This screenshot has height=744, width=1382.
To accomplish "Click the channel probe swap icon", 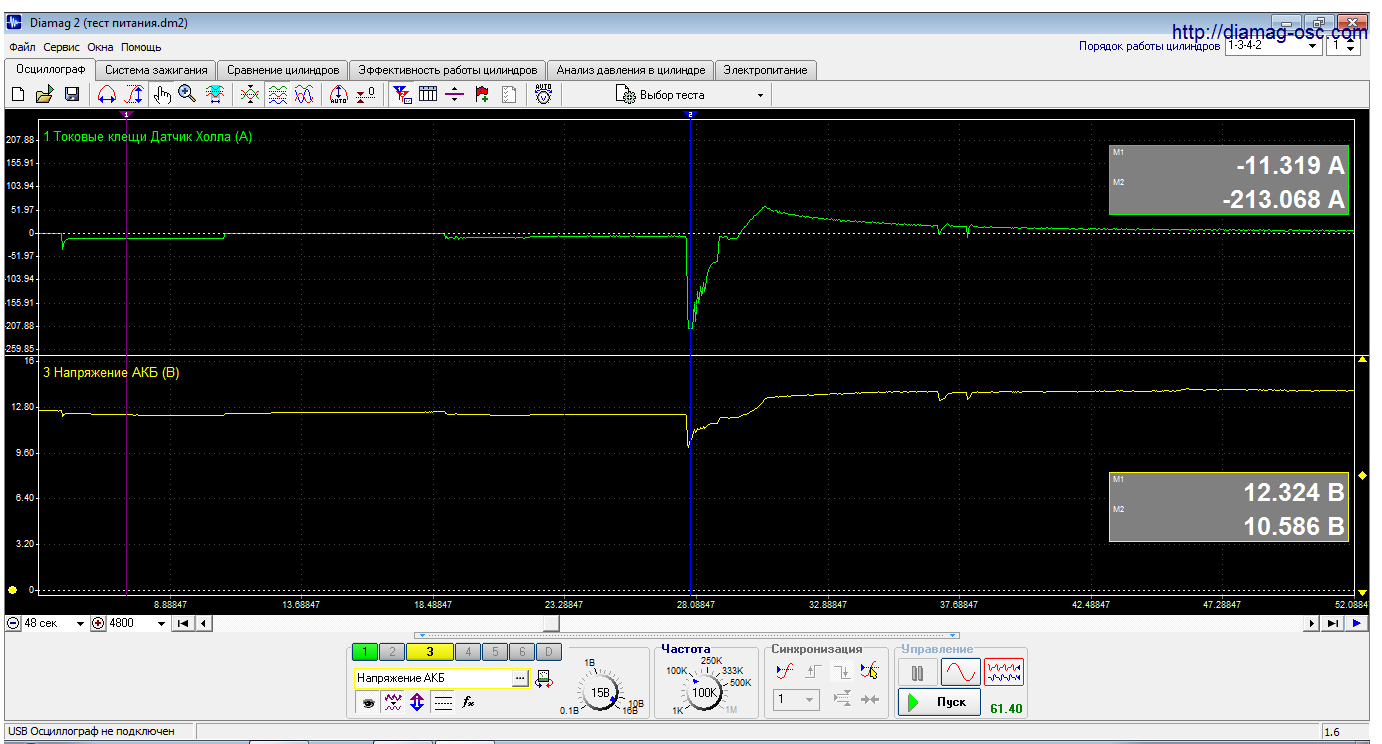I will (544, 678).
